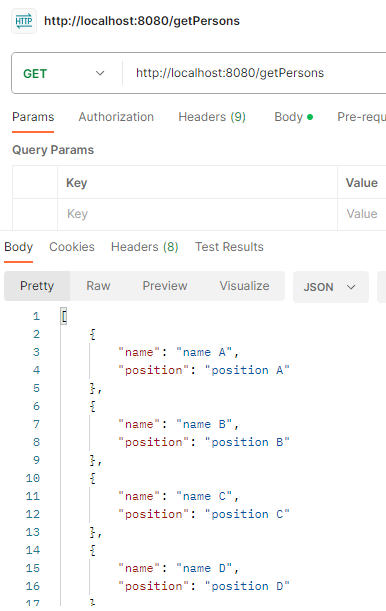Show the Test Results tab
This screenshot has height=611, width=386.
[x=229, y=247]
